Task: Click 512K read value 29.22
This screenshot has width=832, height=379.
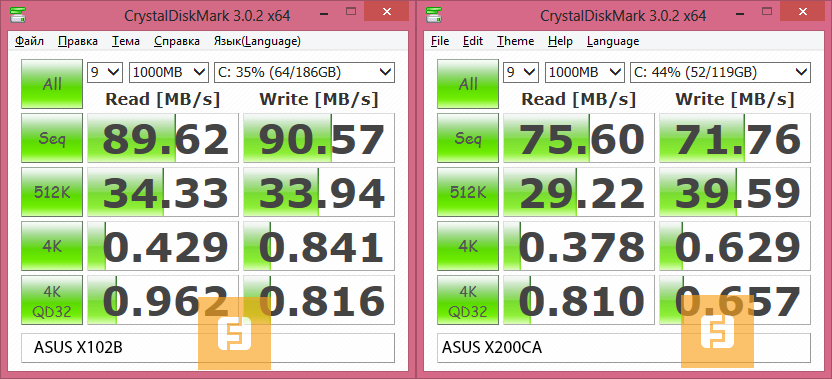Action: tap(579, 192)
